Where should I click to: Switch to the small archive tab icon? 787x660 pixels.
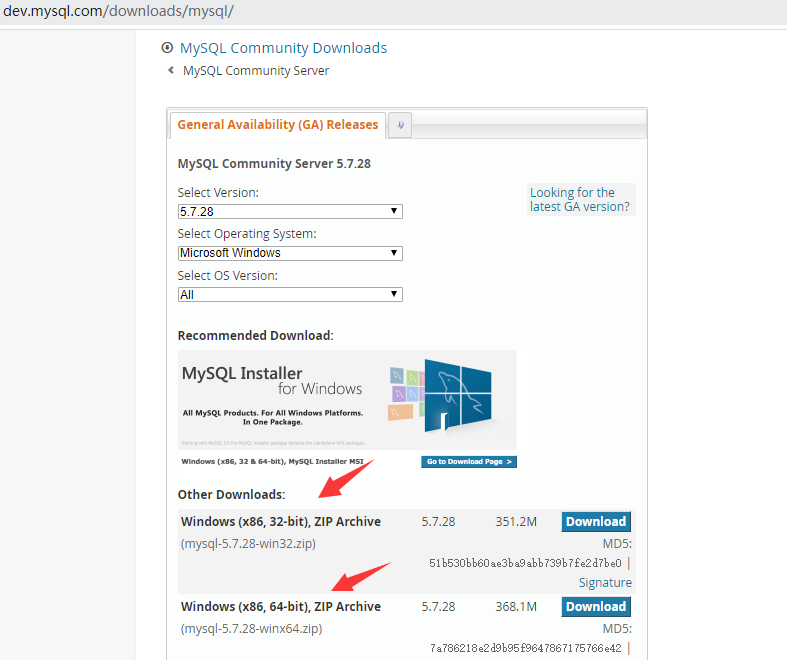(x=400, y=125)
